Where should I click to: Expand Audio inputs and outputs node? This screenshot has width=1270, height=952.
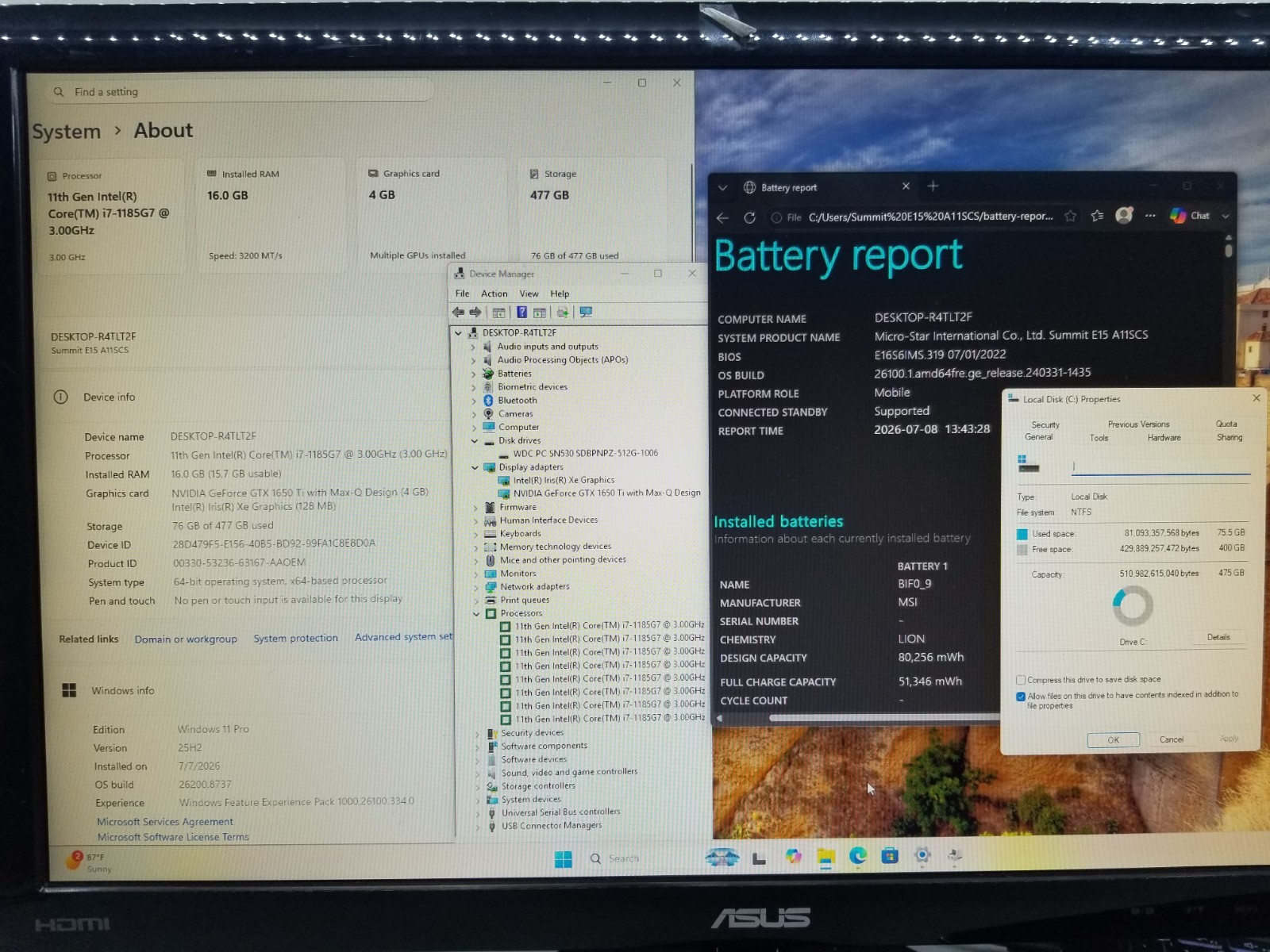[x=473, y=347]
